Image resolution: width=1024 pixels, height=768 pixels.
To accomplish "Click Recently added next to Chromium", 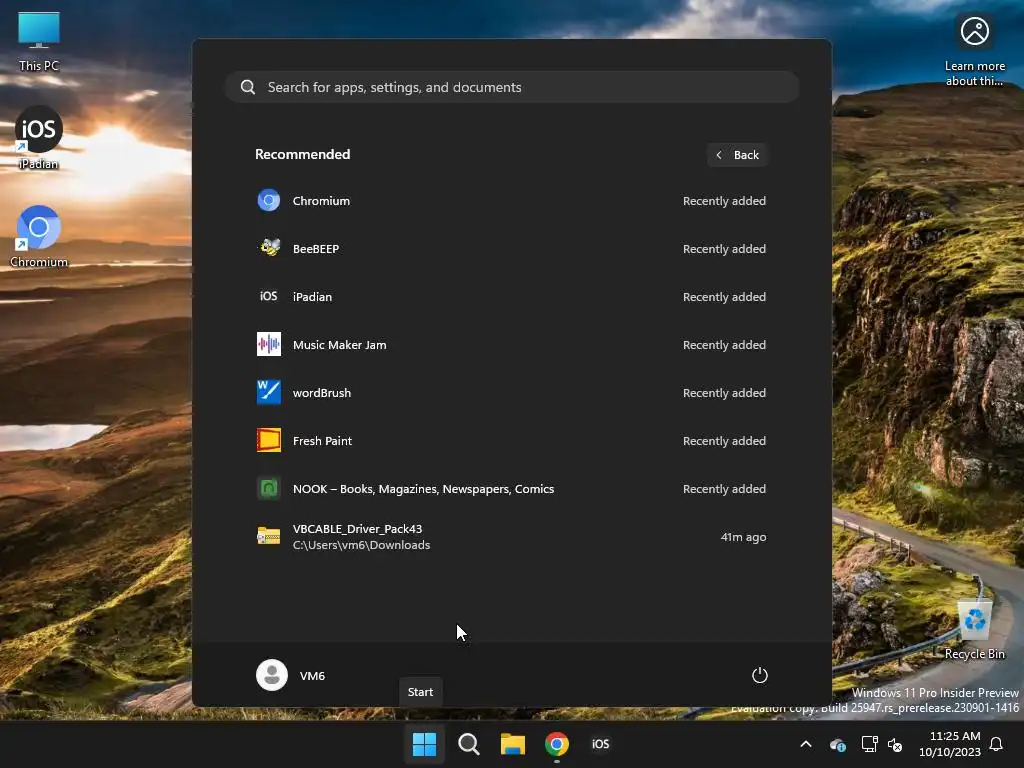I will tap(724, 200).
